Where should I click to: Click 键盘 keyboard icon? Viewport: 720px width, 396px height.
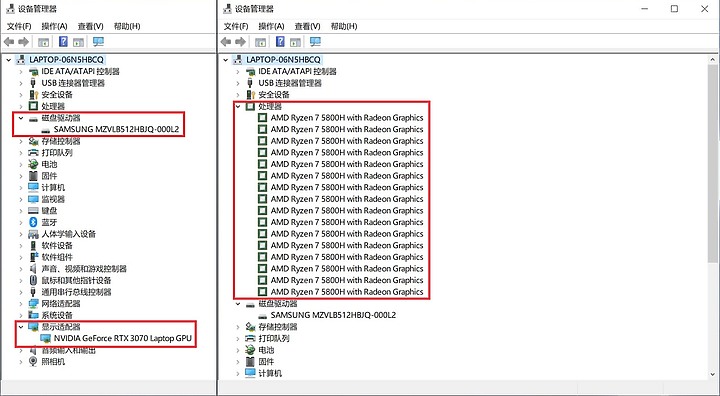point(33,211)
